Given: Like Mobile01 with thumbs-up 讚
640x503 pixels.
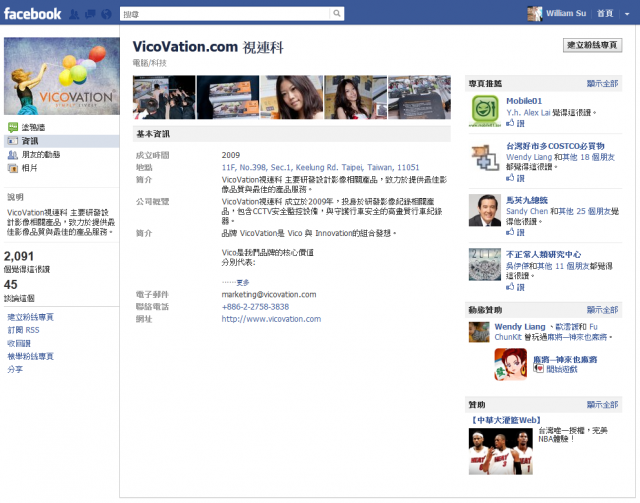Looking at the screenshot, I should [x=515, y=123].
